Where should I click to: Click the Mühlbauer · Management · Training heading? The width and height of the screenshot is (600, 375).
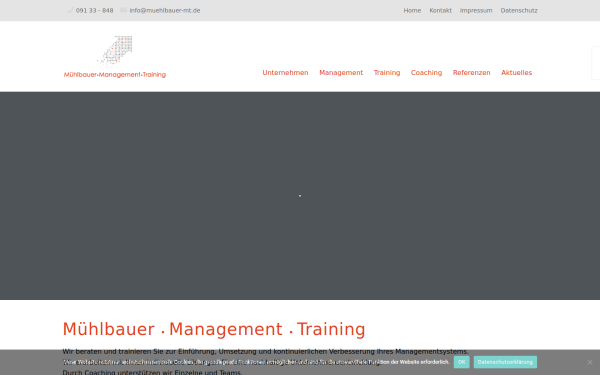214,329
